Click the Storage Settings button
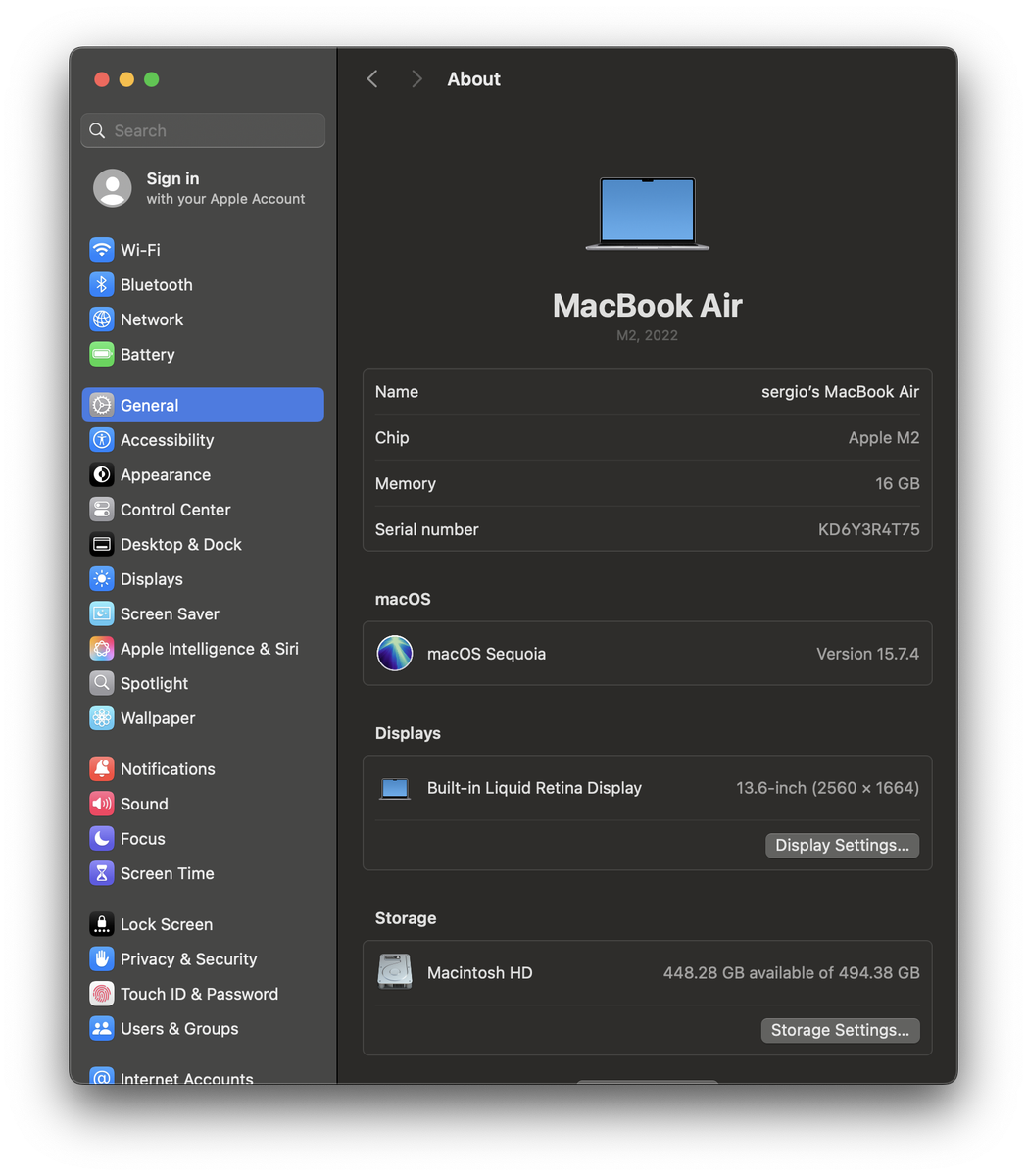This screenshot has height=1176, width=1027. pyautogui.click(x=840, y=1030)
